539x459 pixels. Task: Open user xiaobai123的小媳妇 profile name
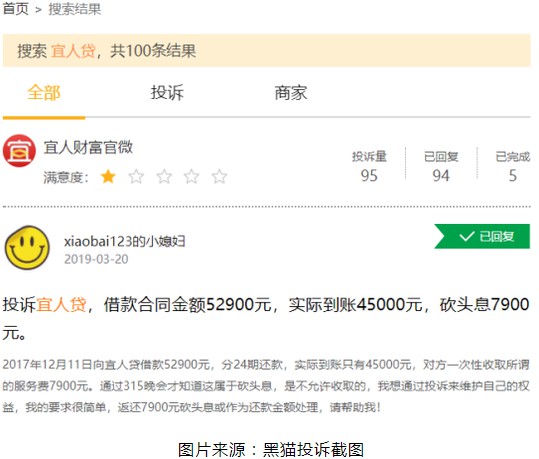(124, 241)
